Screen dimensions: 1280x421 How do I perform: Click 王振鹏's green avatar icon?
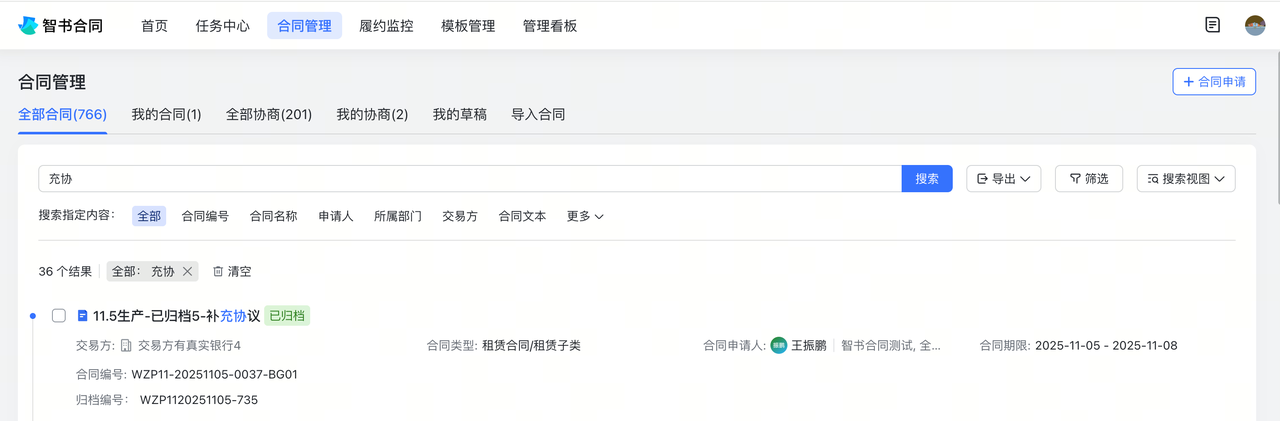pos(779,346)
